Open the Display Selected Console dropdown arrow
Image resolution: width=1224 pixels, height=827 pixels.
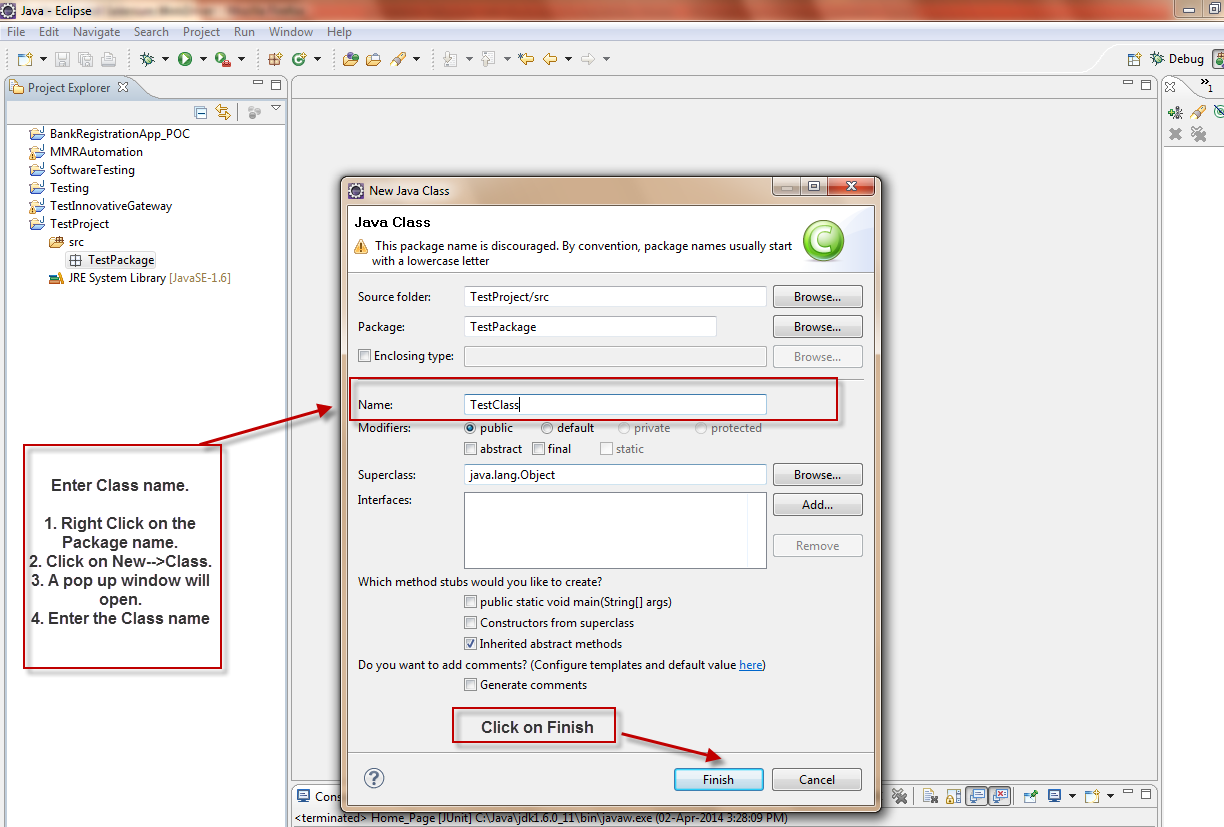(x=1072, y=796)
